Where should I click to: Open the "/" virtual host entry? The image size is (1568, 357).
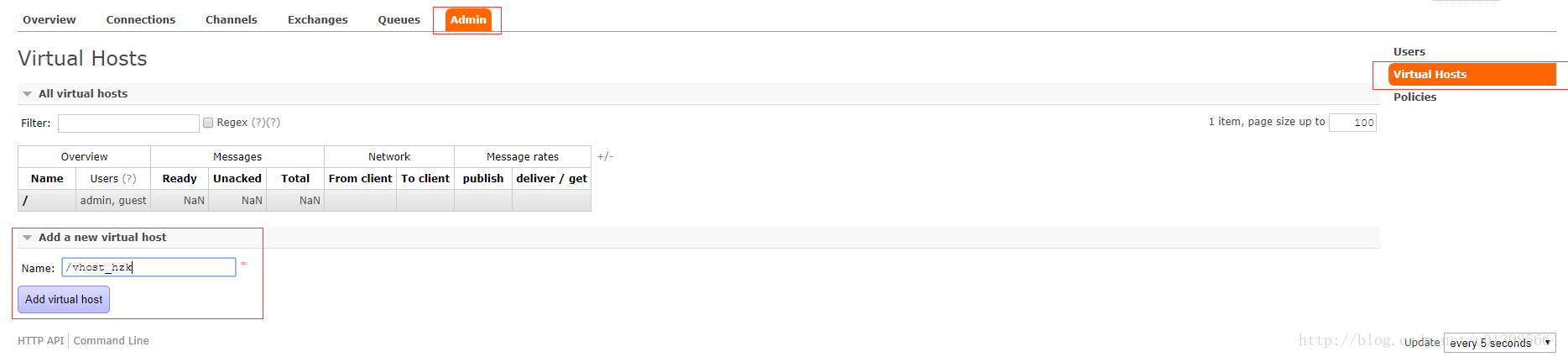25,201
